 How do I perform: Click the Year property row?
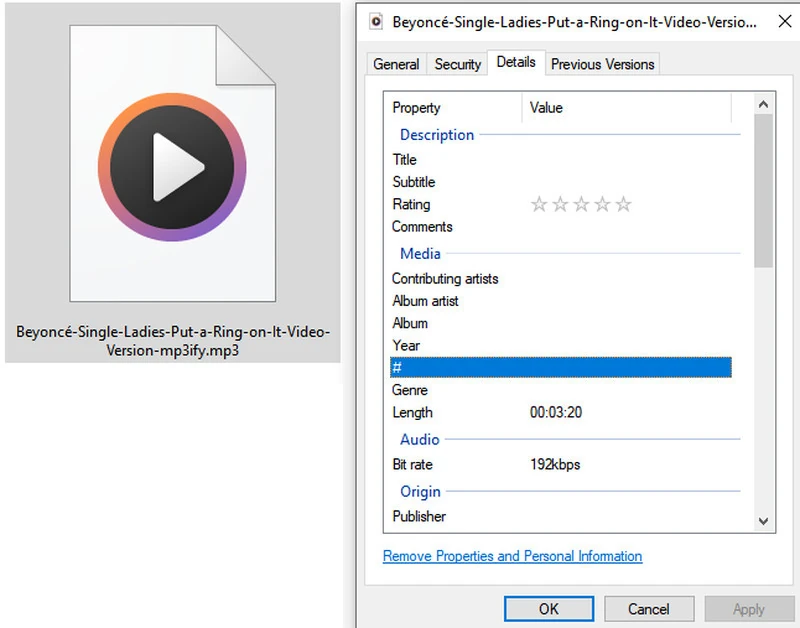click(x=561, y=346)
